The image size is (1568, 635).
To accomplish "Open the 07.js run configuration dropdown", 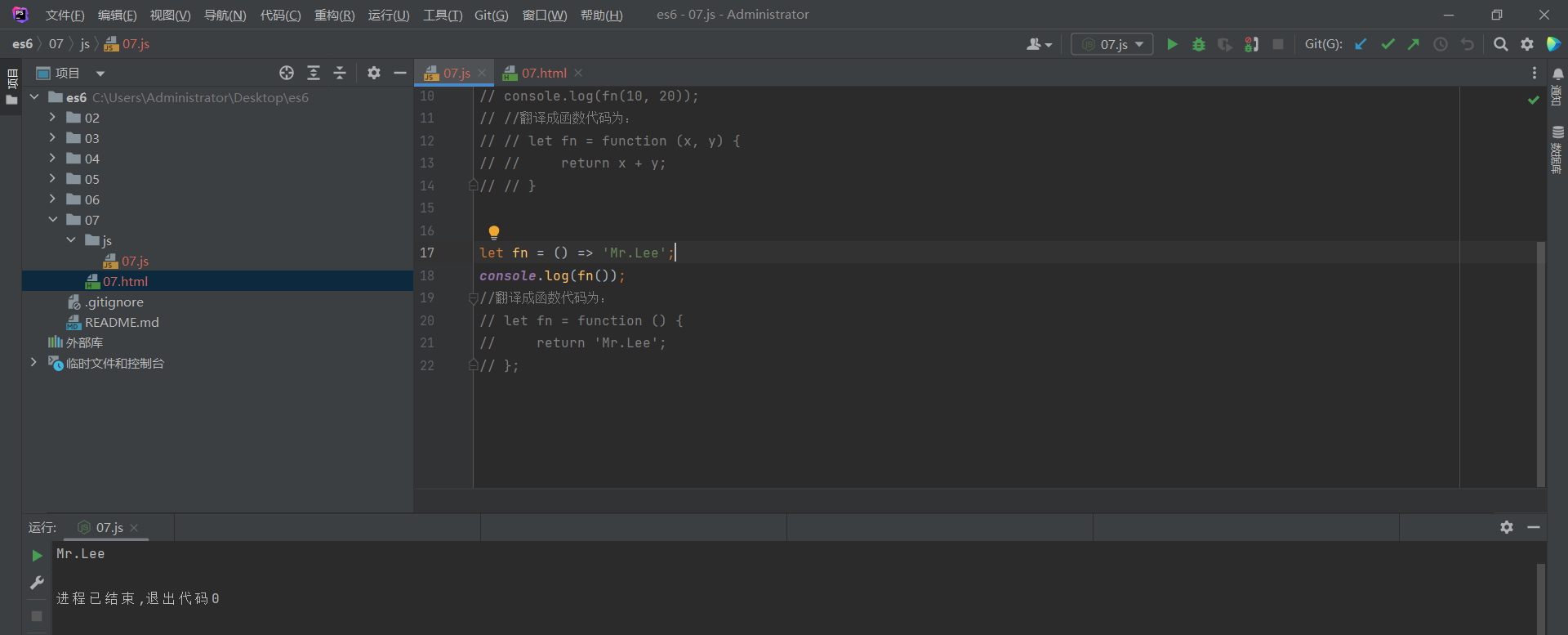I will [x=1112, y=44].
